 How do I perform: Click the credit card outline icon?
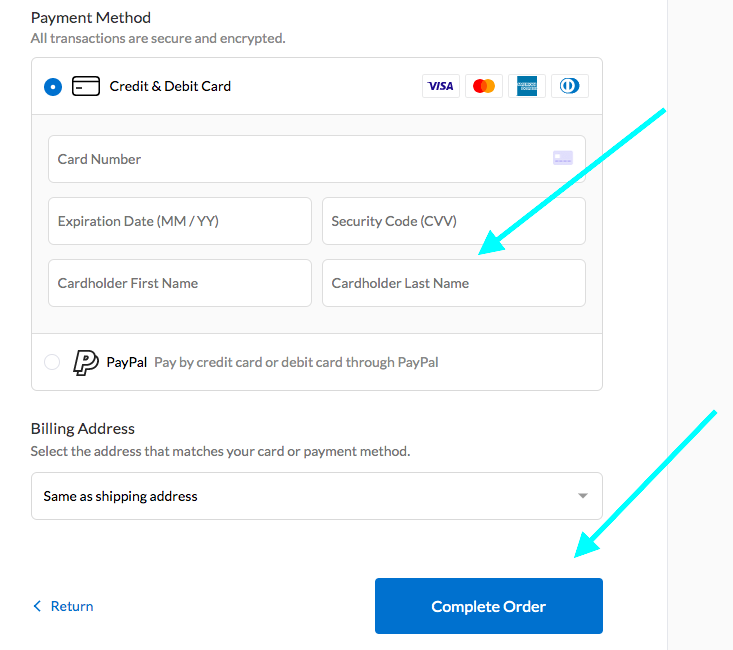(x=86, y=86)
